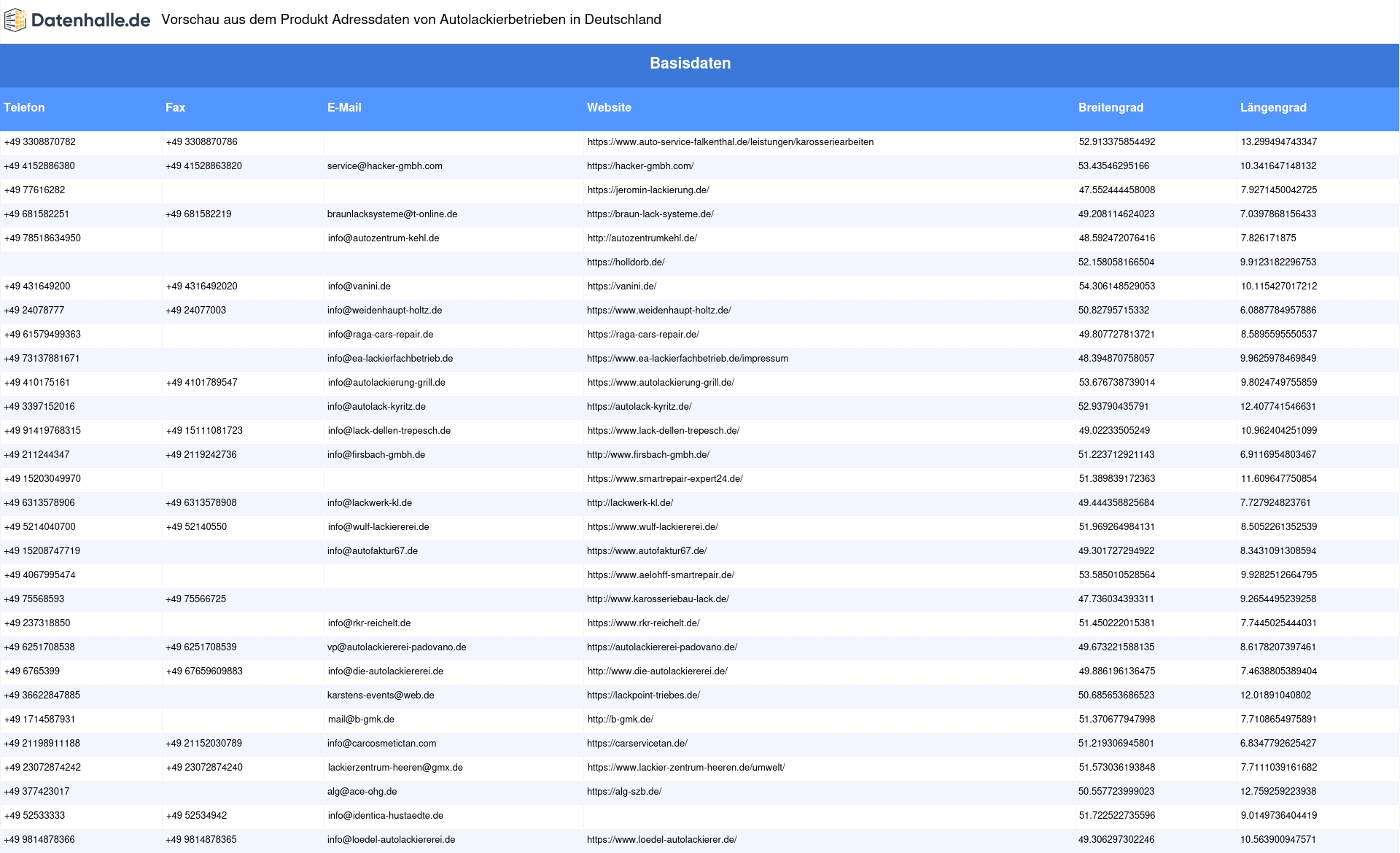Screen dimensions: 1400x853
Task: Click the Fax column header
Action: coord(175,107)
